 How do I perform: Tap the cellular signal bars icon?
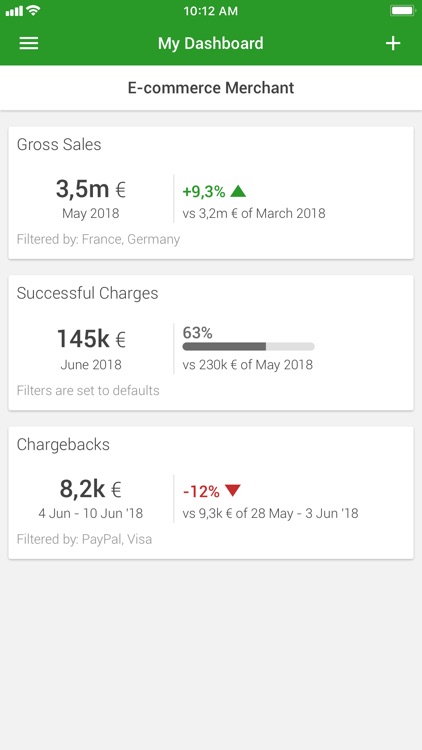pos(14,11)
